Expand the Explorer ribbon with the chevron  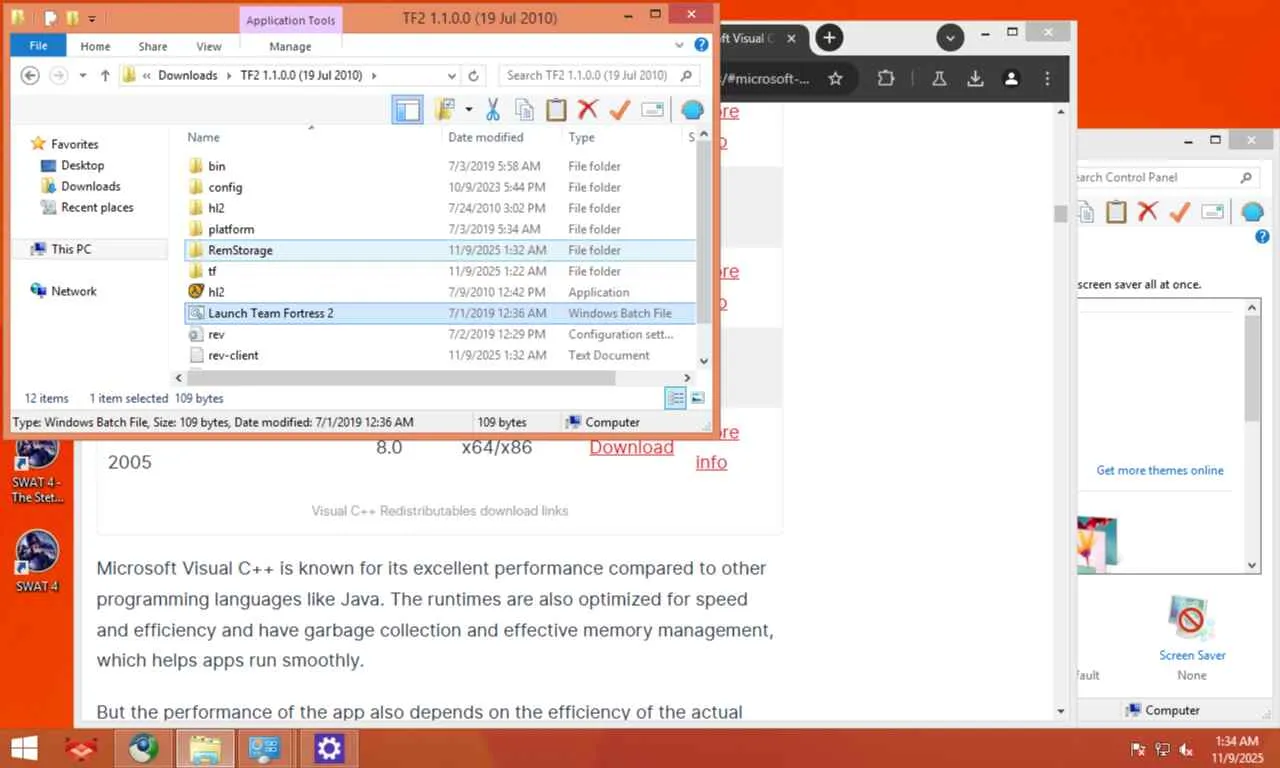680,45
